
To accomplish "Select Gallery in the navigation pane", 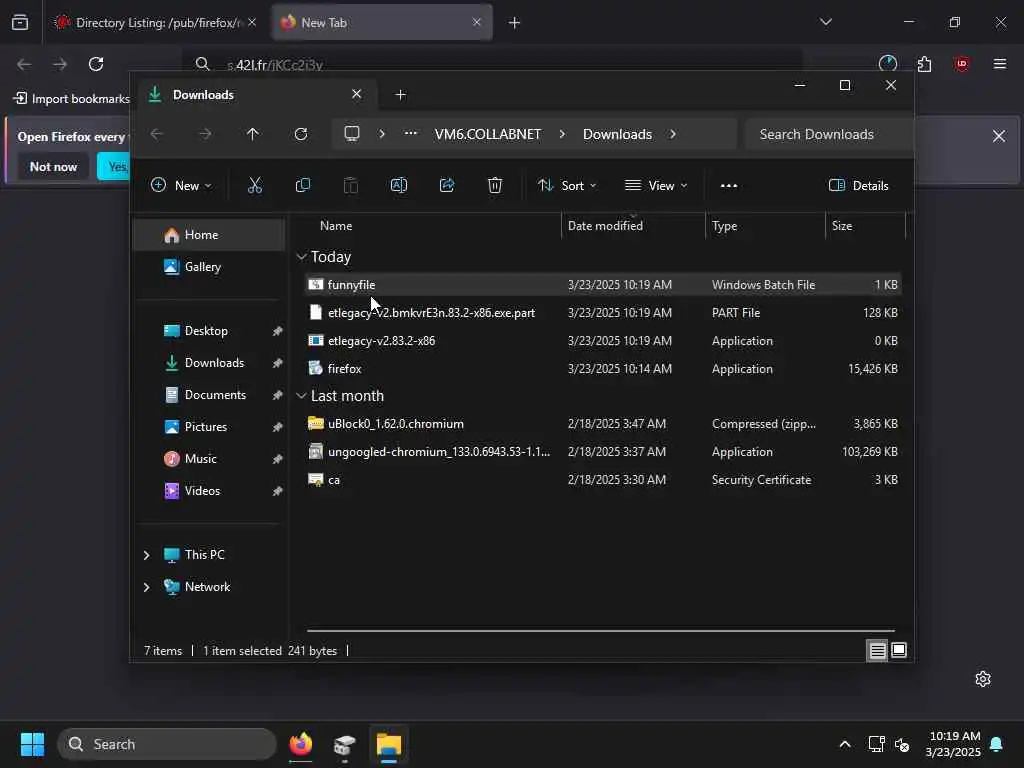I will coord(209,266).
